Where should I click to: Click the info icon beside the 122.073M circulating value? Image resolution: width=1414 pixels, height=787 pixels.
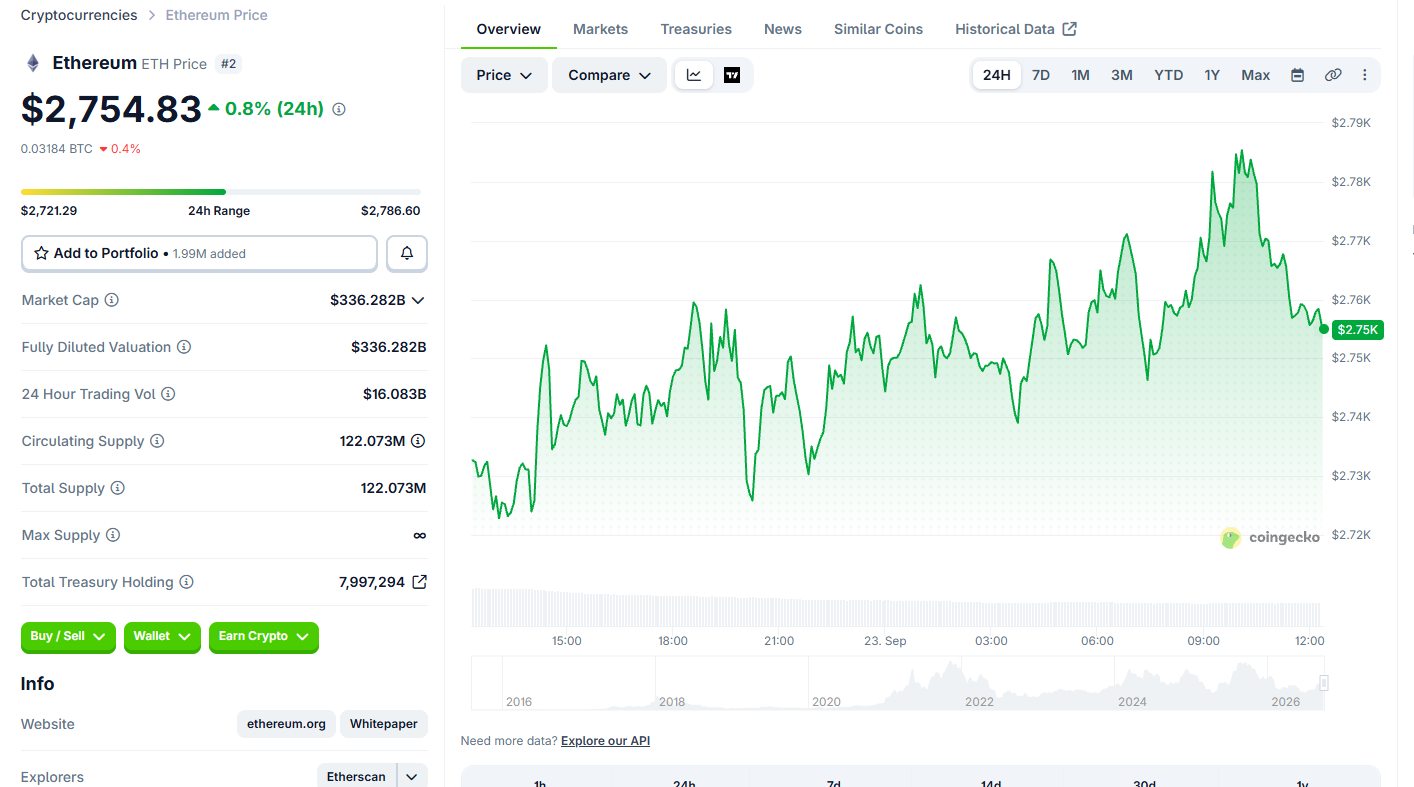418,441
